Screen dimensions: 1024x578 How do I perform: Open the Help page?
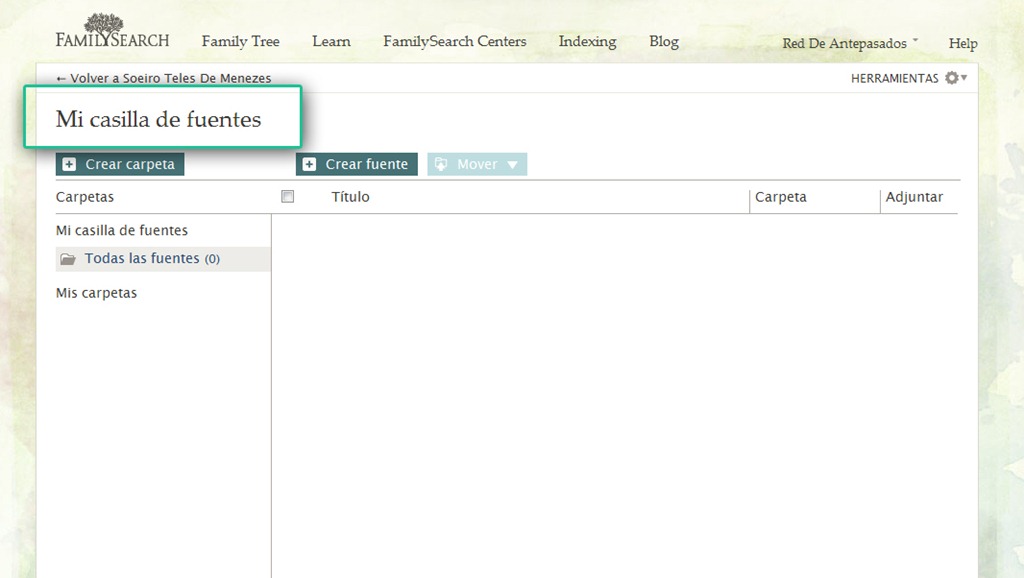(963, 43)
